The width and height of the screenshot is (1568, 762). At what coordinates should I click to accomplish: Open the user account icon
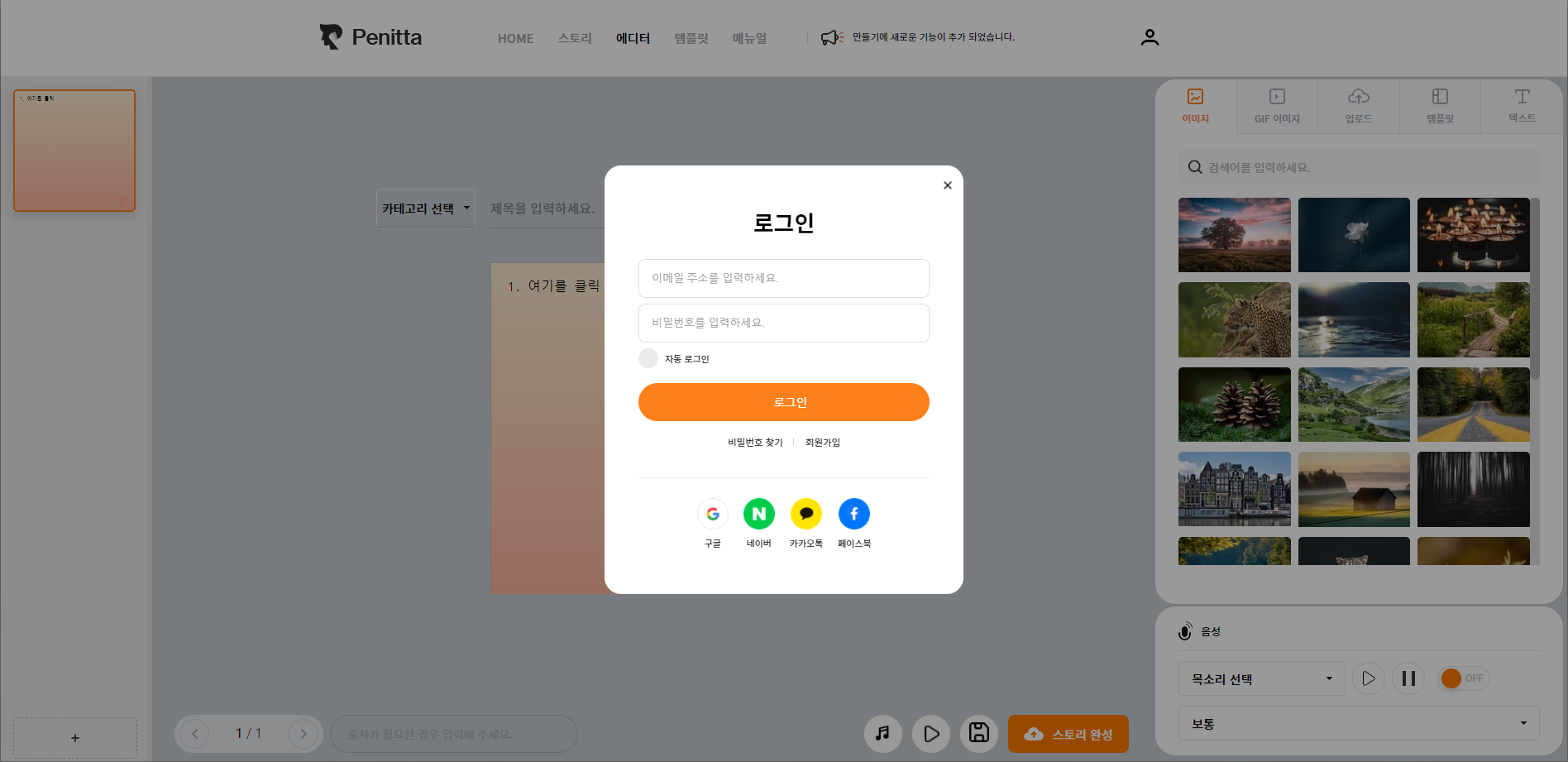[x=1150, y=37]
